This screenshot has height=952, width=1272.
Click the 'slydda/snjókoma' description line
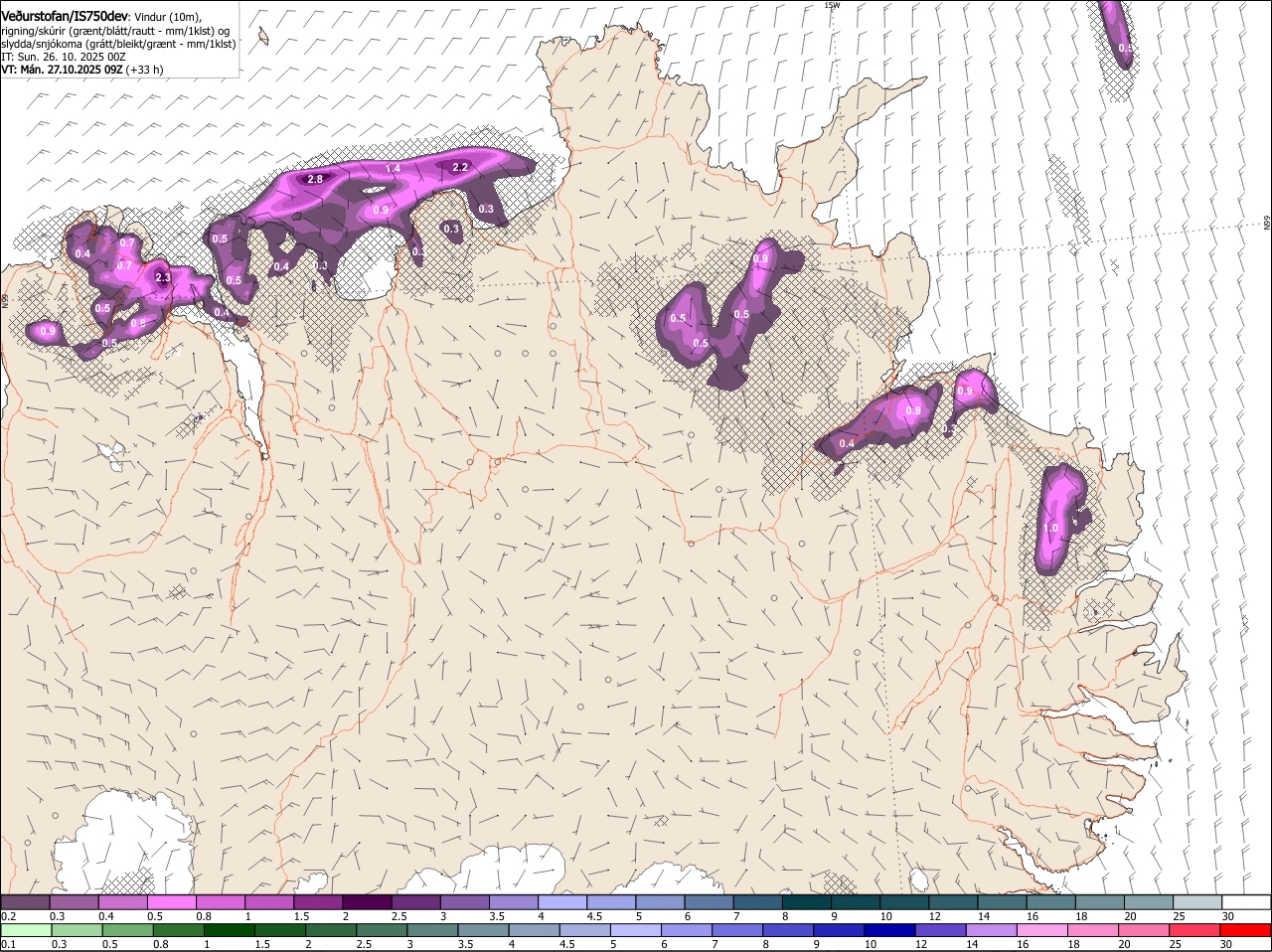click(118, 44)
